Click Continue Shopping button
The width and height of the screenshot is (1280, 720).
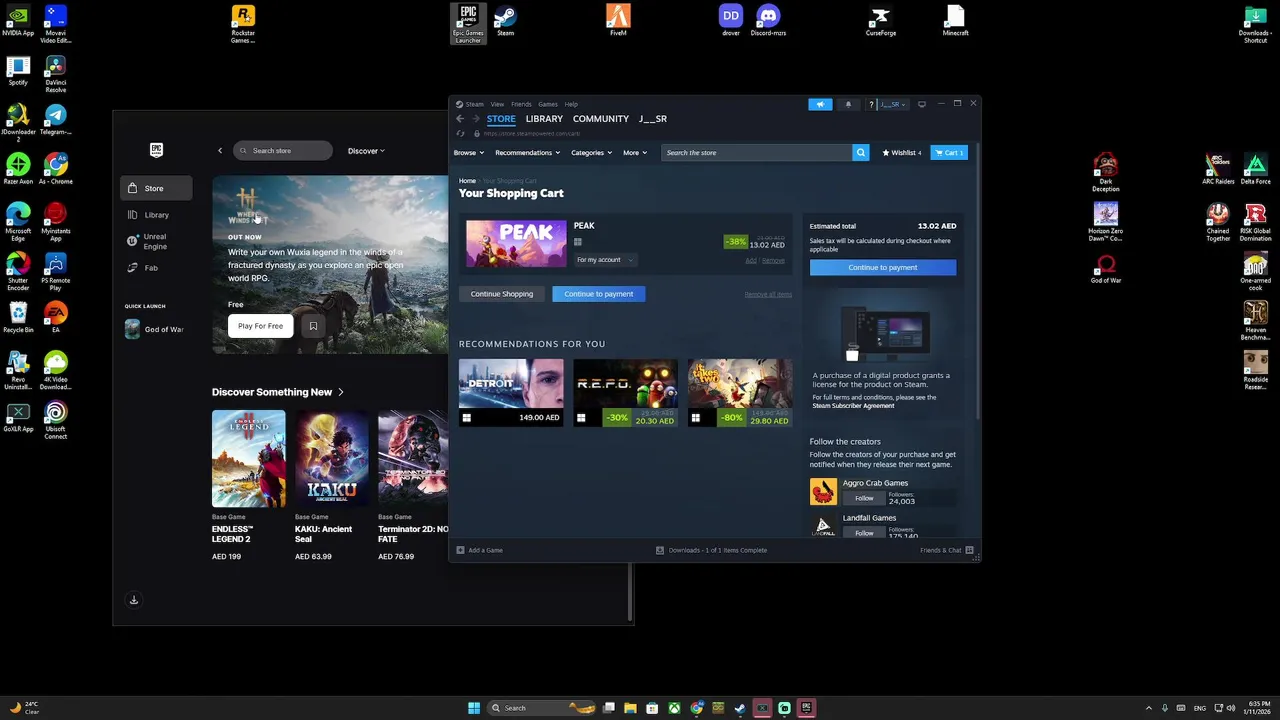pos(502,294)
